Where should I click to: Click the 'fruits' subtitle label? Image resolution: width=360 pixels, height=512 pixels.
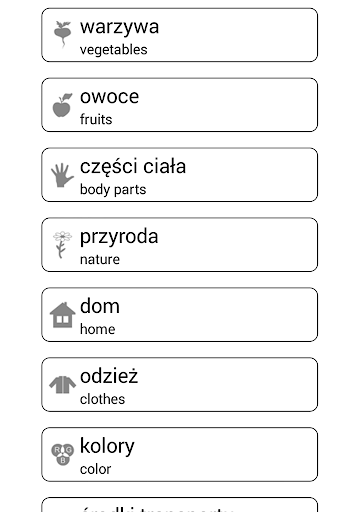click(x=96, y=119)
